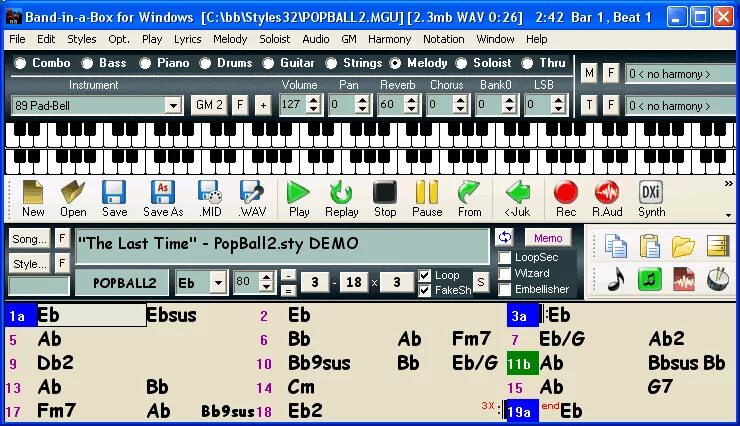Toggle the FakeSh checkbox
Image resolution: width=740 pixels, height=426 pixels.
point(425,290)
